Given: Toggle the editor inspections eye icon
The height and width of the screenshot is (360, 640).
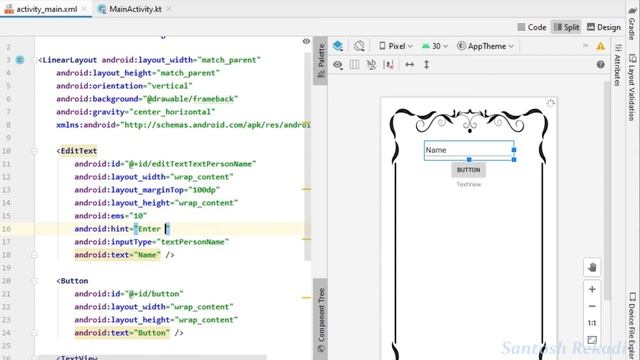Looking at the screenshot, I should click(x=306, y=41).
